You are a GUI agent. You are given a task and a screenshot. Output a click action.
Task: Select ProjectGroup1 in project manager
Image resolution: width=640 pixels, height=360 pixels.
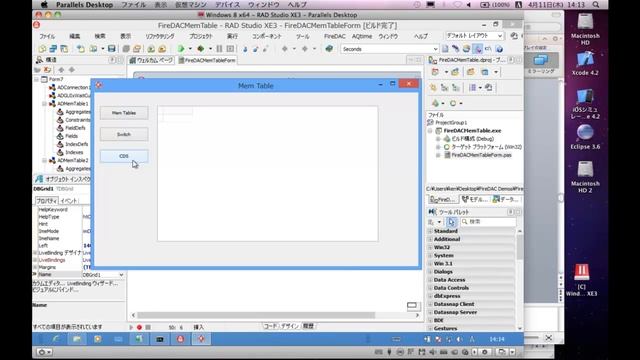pyautogui.click(x=451, y=122)
